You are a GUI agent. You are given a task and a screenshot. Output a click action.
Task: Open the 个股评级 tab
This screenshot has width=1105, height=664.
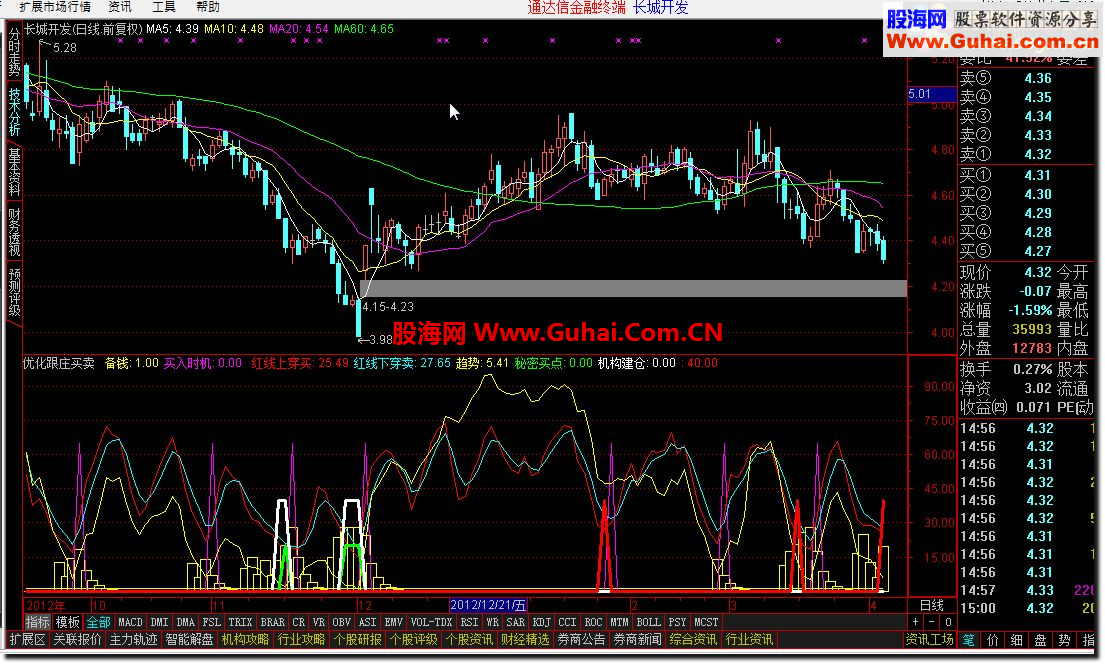[414, 640]
